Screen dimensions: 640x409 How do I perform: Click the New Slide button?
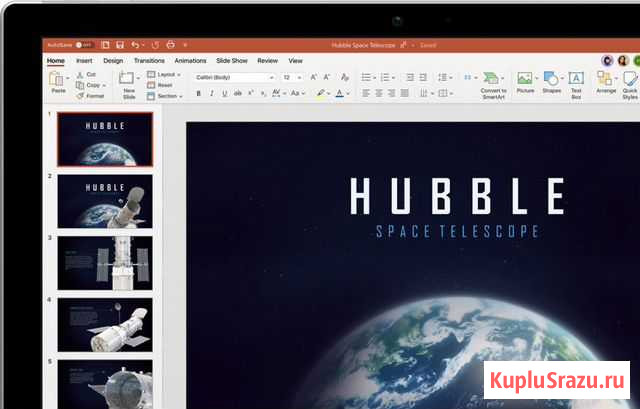click(x=129, y=85)
